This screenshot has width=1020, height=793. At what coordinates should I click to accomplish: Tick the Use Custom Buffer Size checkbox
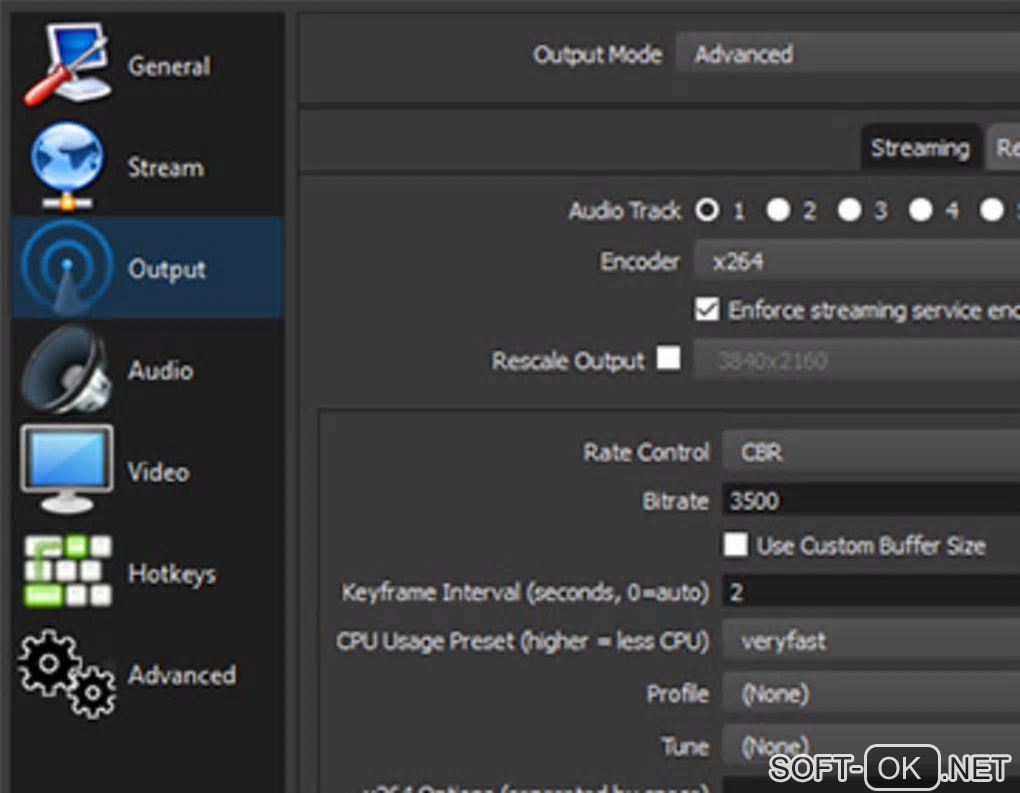tap(736, 545)
